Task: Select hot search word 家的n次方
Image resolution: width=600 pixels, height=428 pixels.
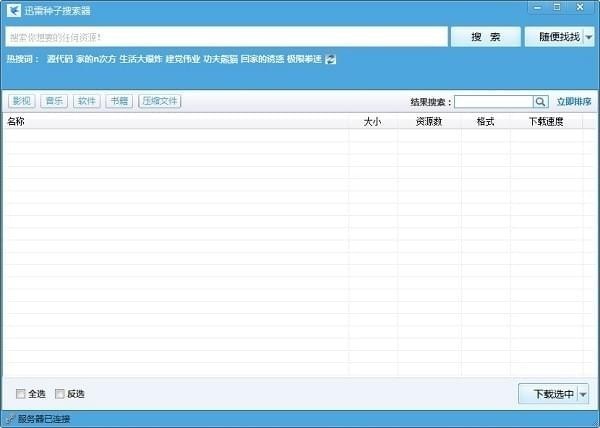Action: 96,59
